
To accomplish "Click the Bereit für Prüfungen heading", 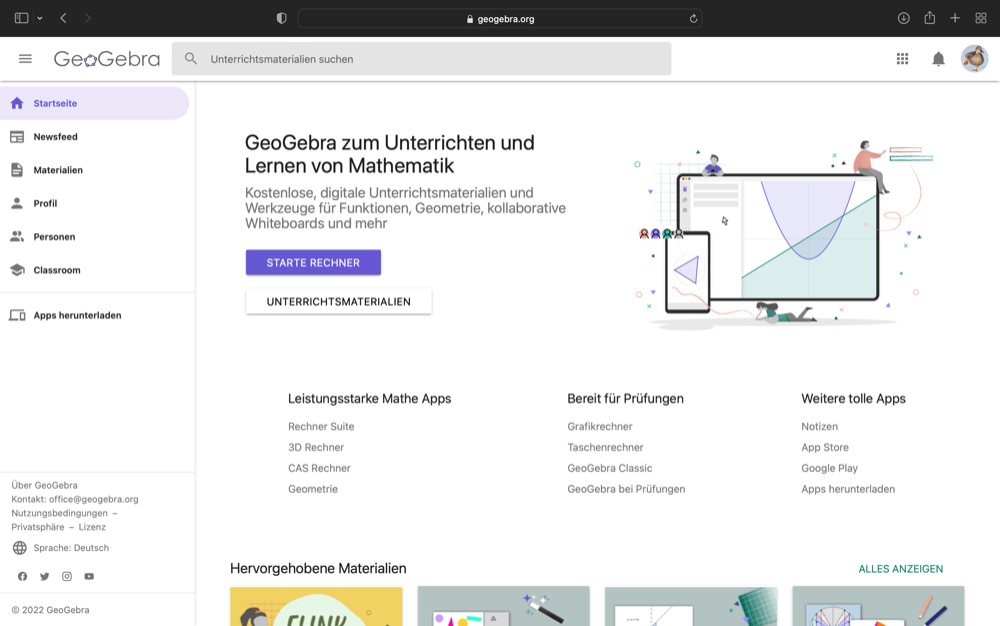I will pyautogui.click(x=625, y=398).
